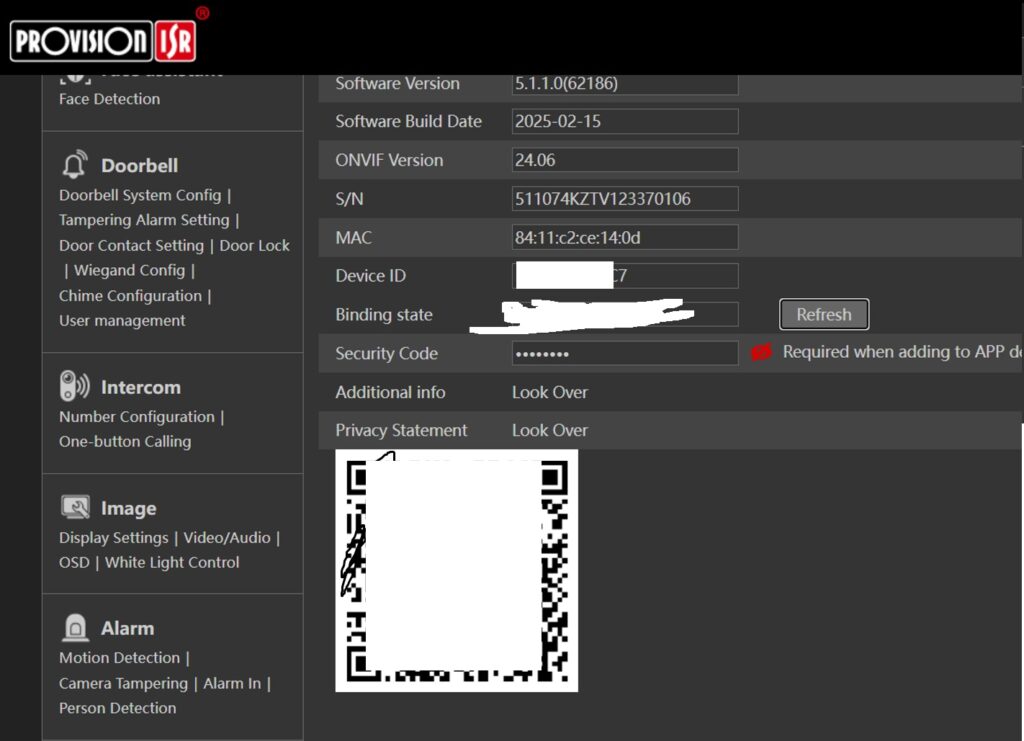Navigate to Motion Detection
Image resolution: width=1024 pixels, height=741 pixels.
click(x=119, y=658)
